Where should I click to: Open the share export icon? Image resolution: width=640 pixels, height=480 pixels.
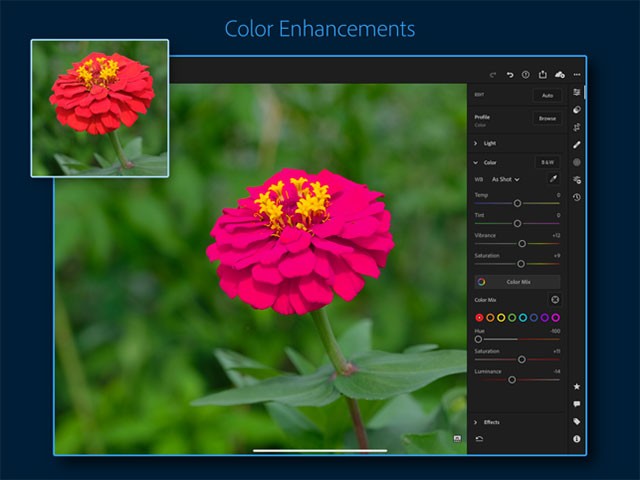[x=542, y=75]
